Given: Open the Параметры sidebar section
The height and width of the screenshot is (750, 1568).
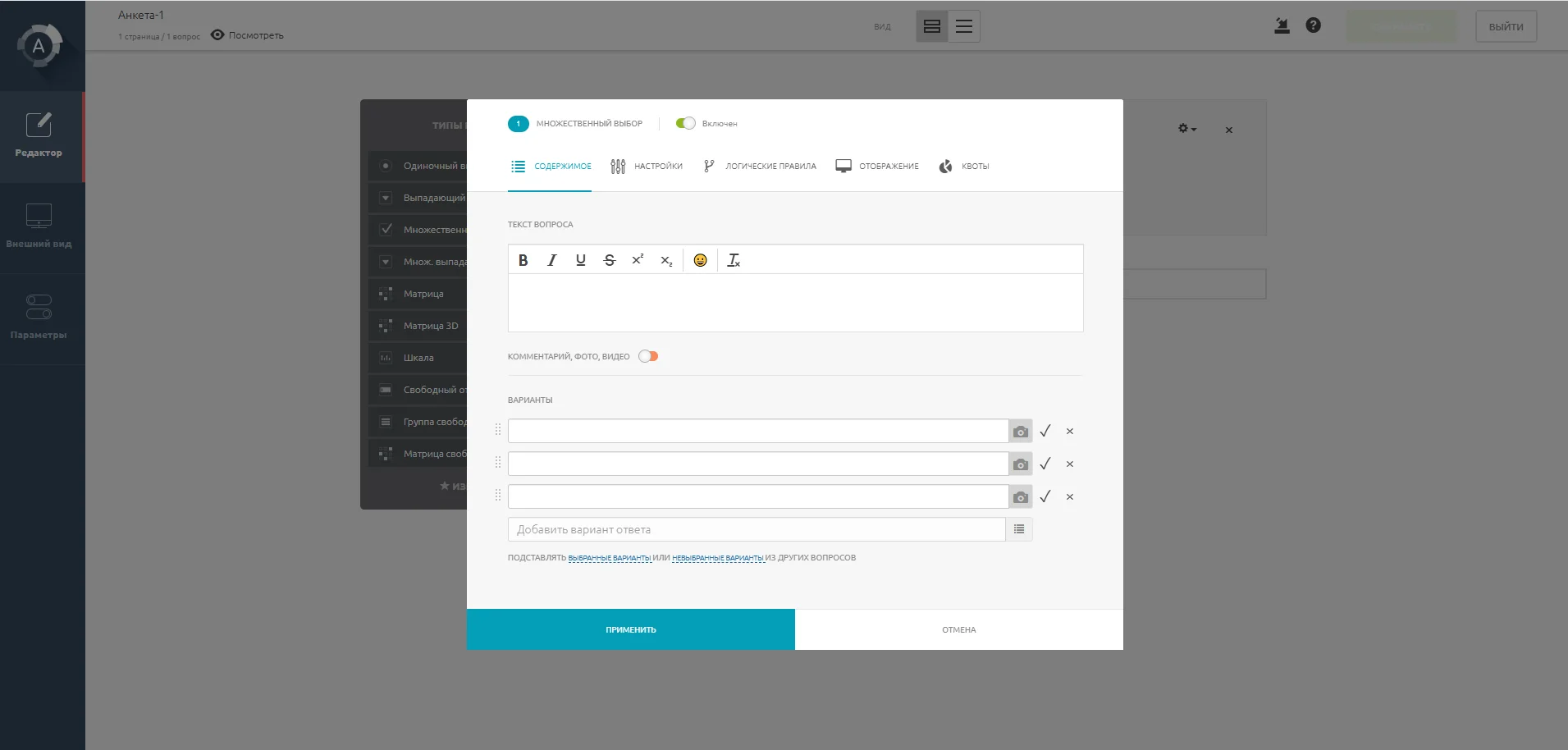Looking at the screenshot, I should tap(41, 318).
